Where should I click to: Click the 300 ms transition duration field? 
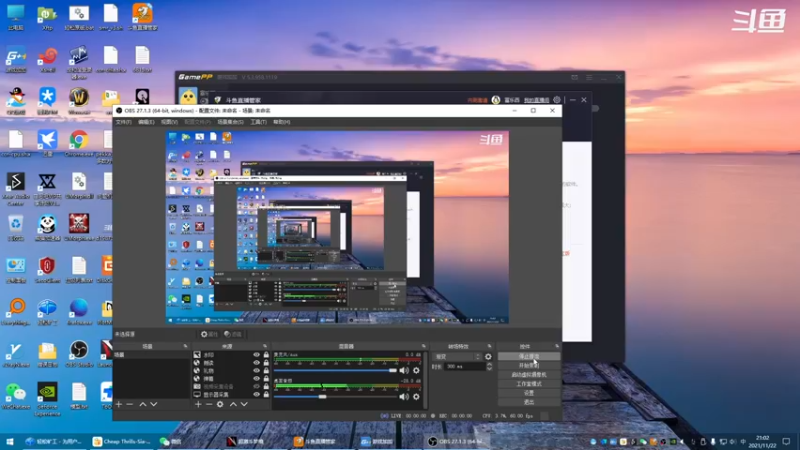pyautogui.click(x=464, y=366)
